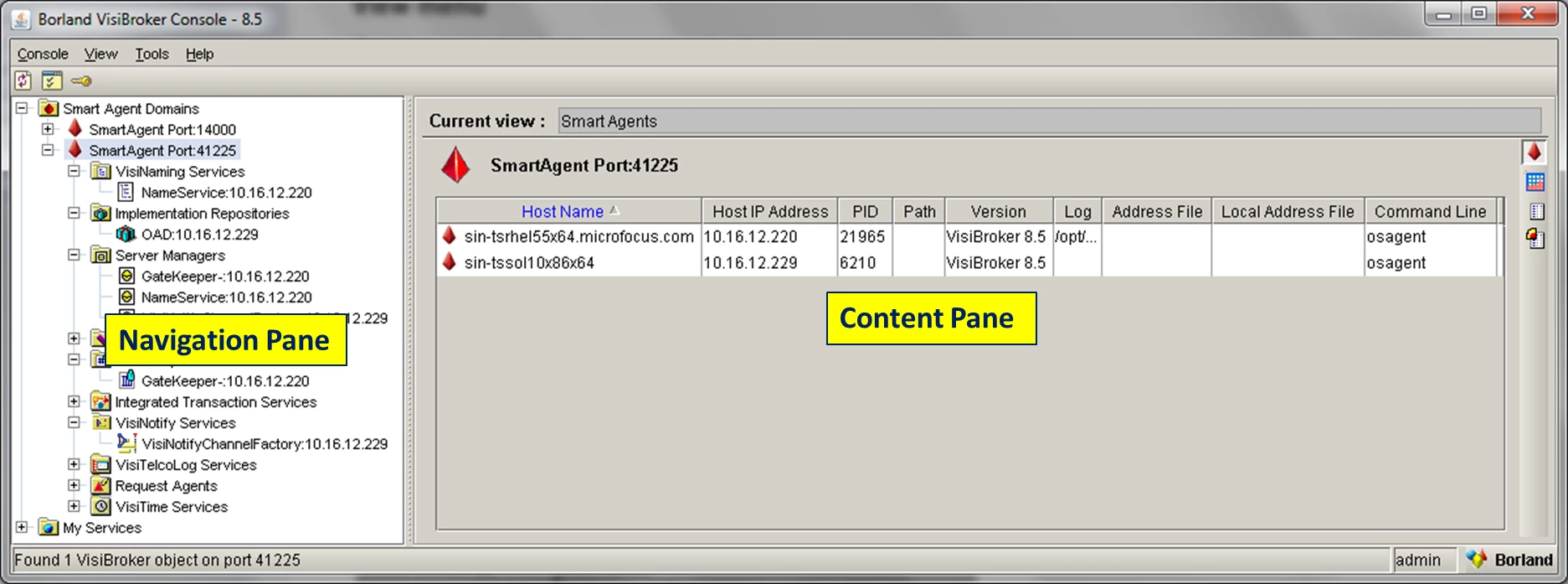Click the My Services folder icon
Viewport: 1568px width, 584px height.
(x=49, y=527)
